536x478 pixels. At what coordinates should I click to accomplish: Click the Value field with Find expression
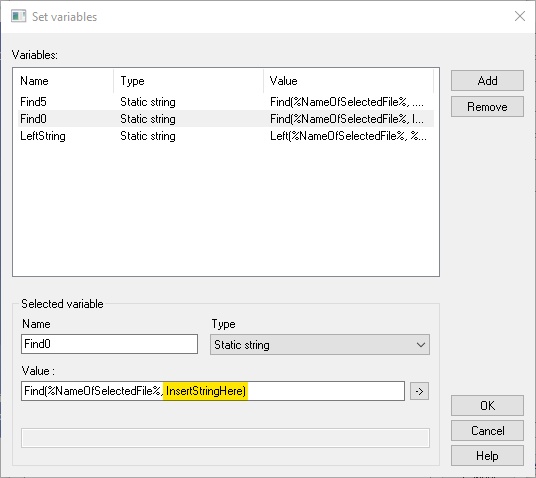tap(213, 391)
